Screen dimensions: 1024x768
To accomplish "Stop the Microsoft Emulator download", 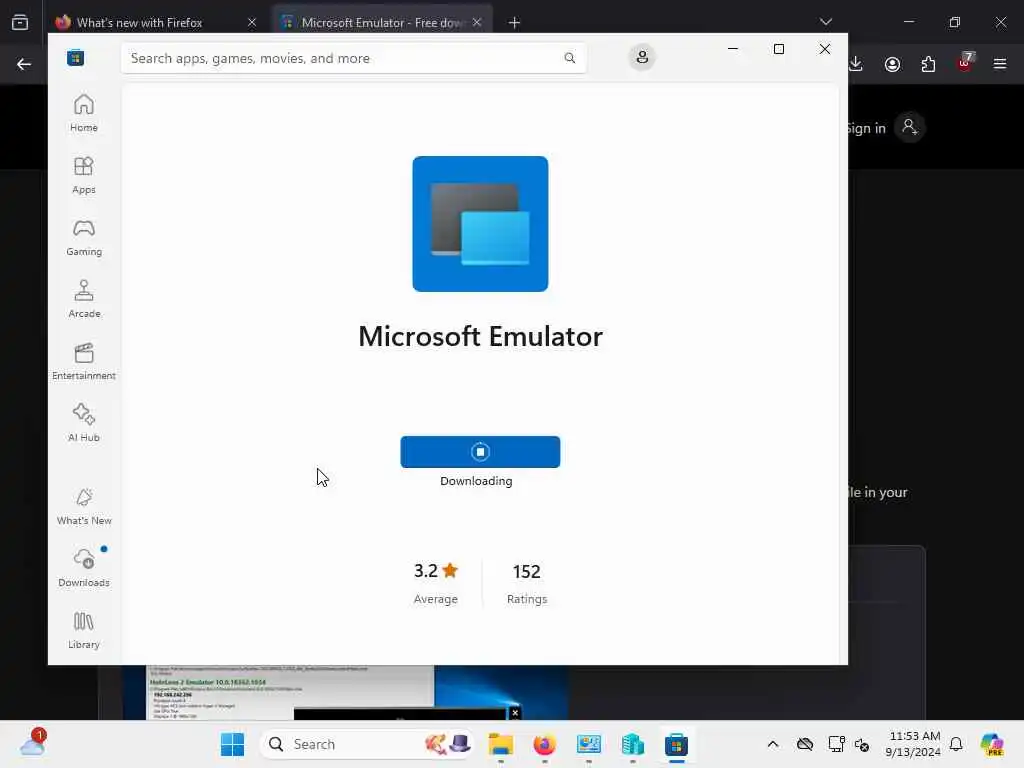I will 480,452.
